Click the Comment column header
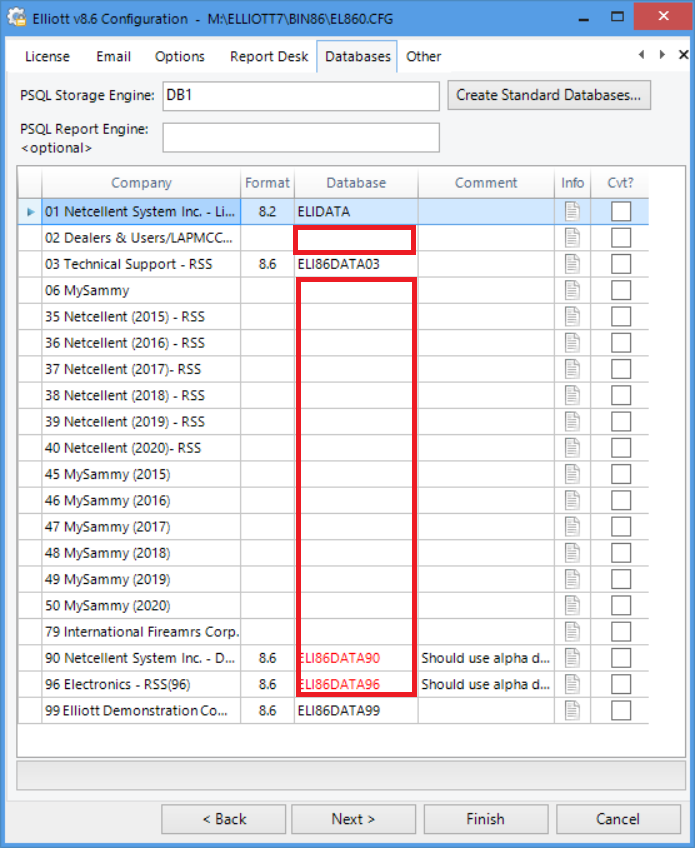695x848 pixels. pos(486,183)
